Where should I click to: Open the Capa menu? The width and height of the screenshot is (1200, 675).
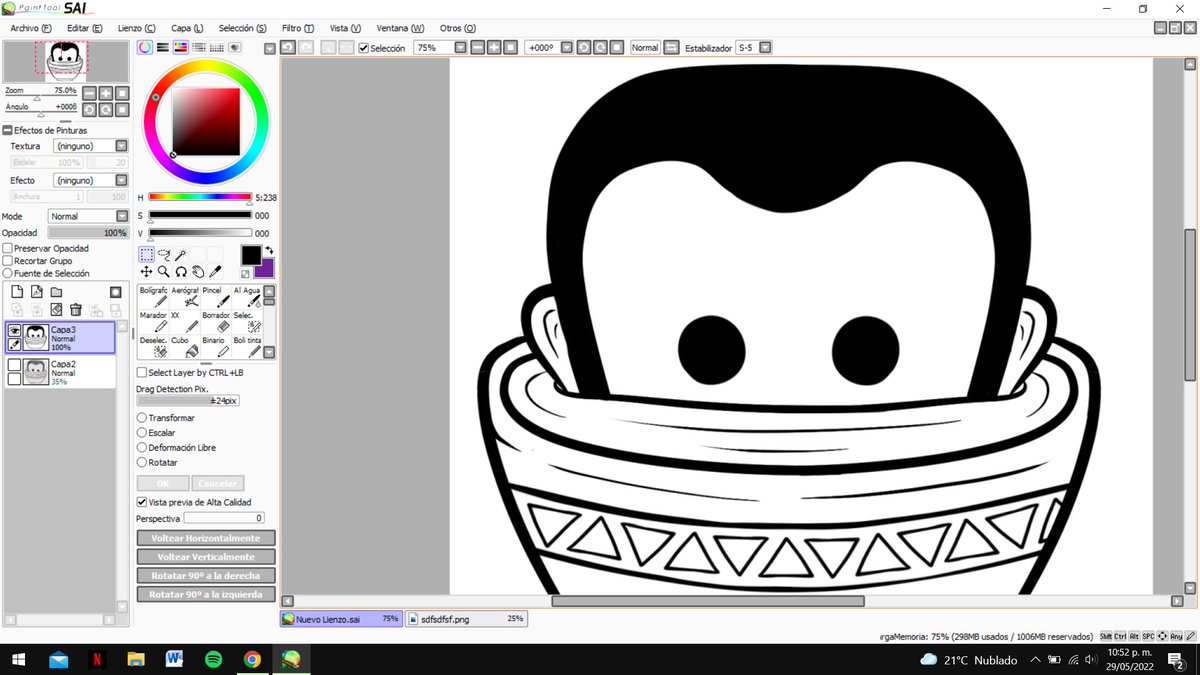pyautogui.click(x=186, y=28)
